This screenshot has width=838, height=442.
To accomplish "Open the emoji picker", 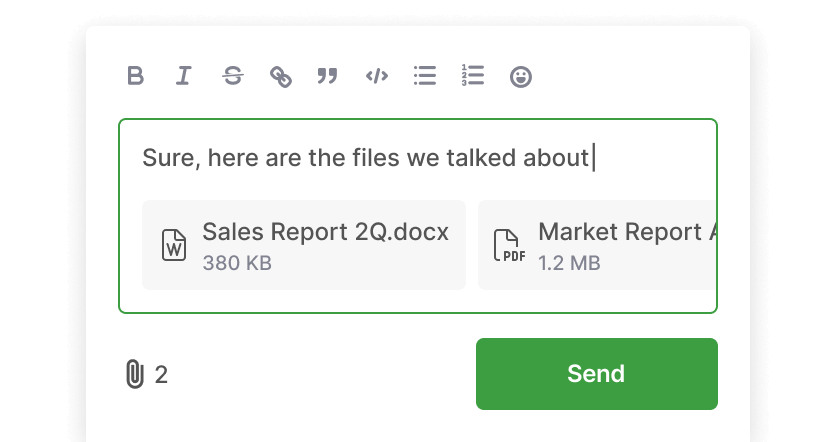I will coord(521,76).
